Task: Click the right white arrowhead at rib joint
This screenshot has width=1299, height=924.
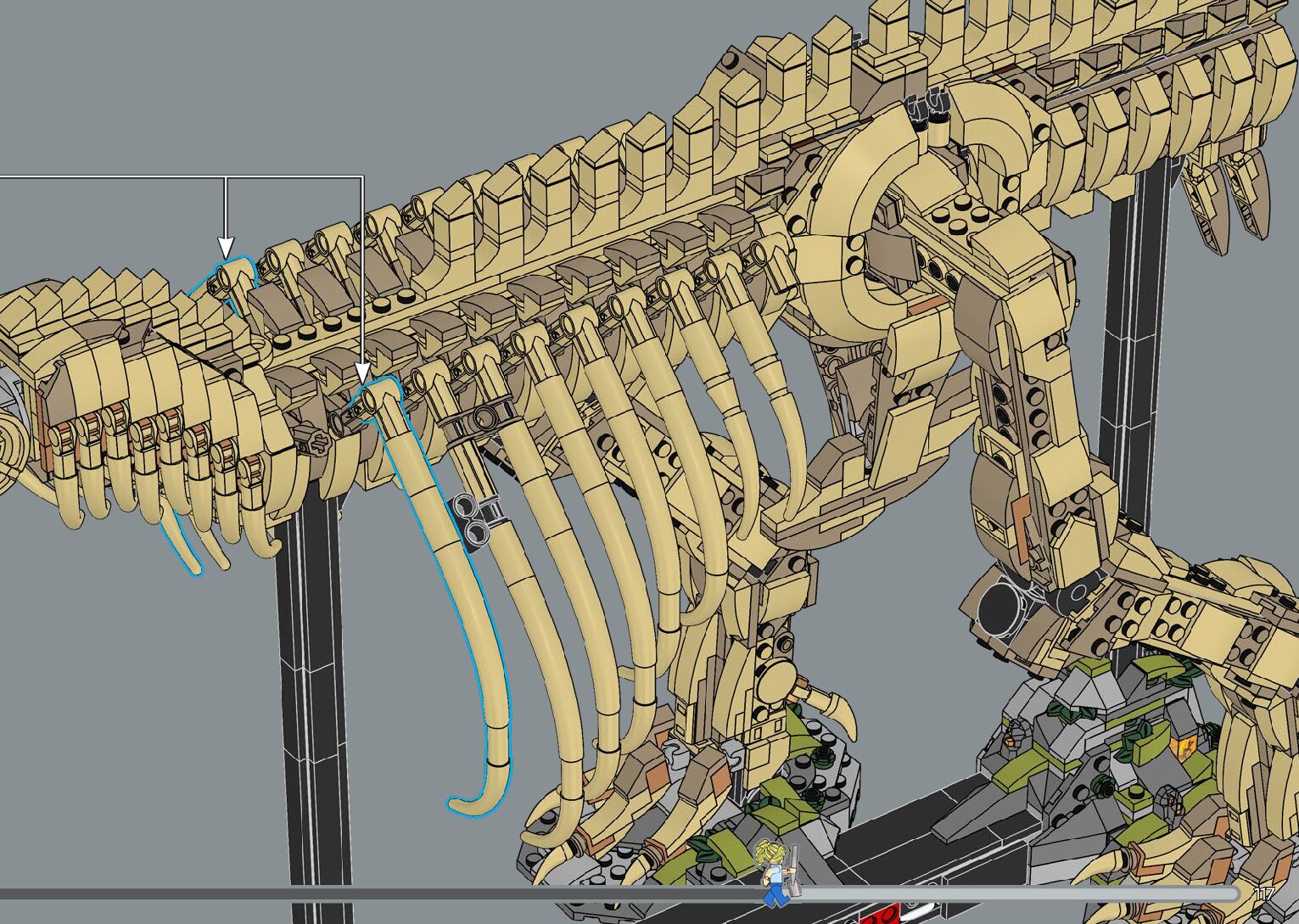Action: 362,373
